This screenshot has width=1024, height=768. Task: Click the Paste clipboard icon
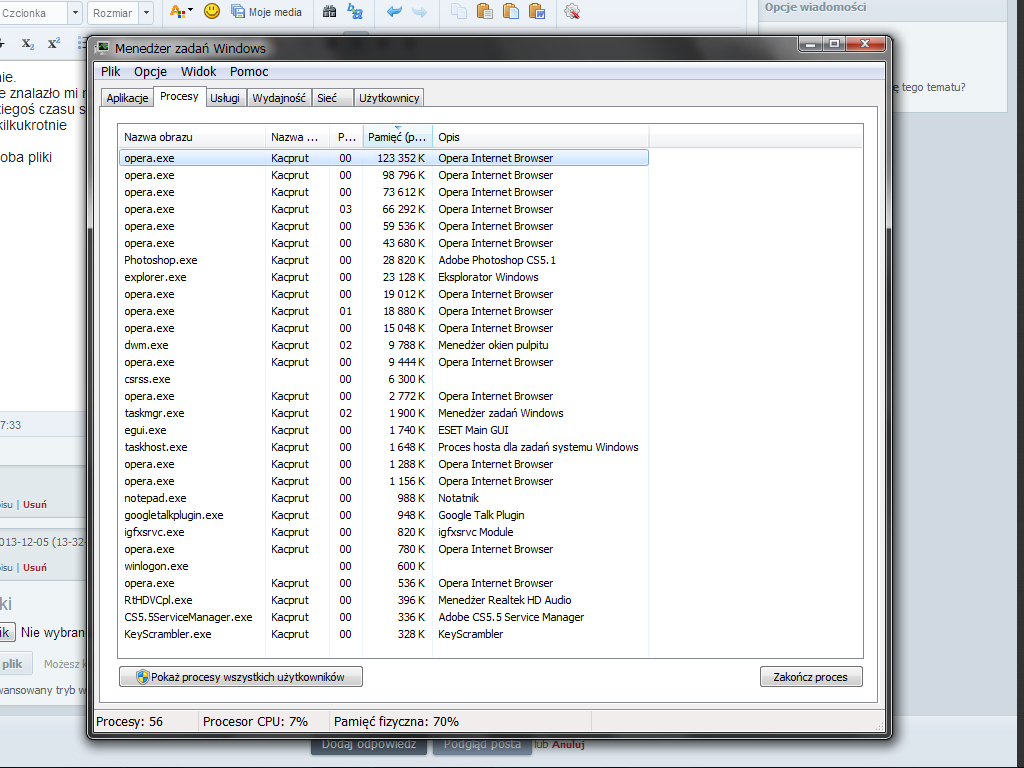coord(485,11)
